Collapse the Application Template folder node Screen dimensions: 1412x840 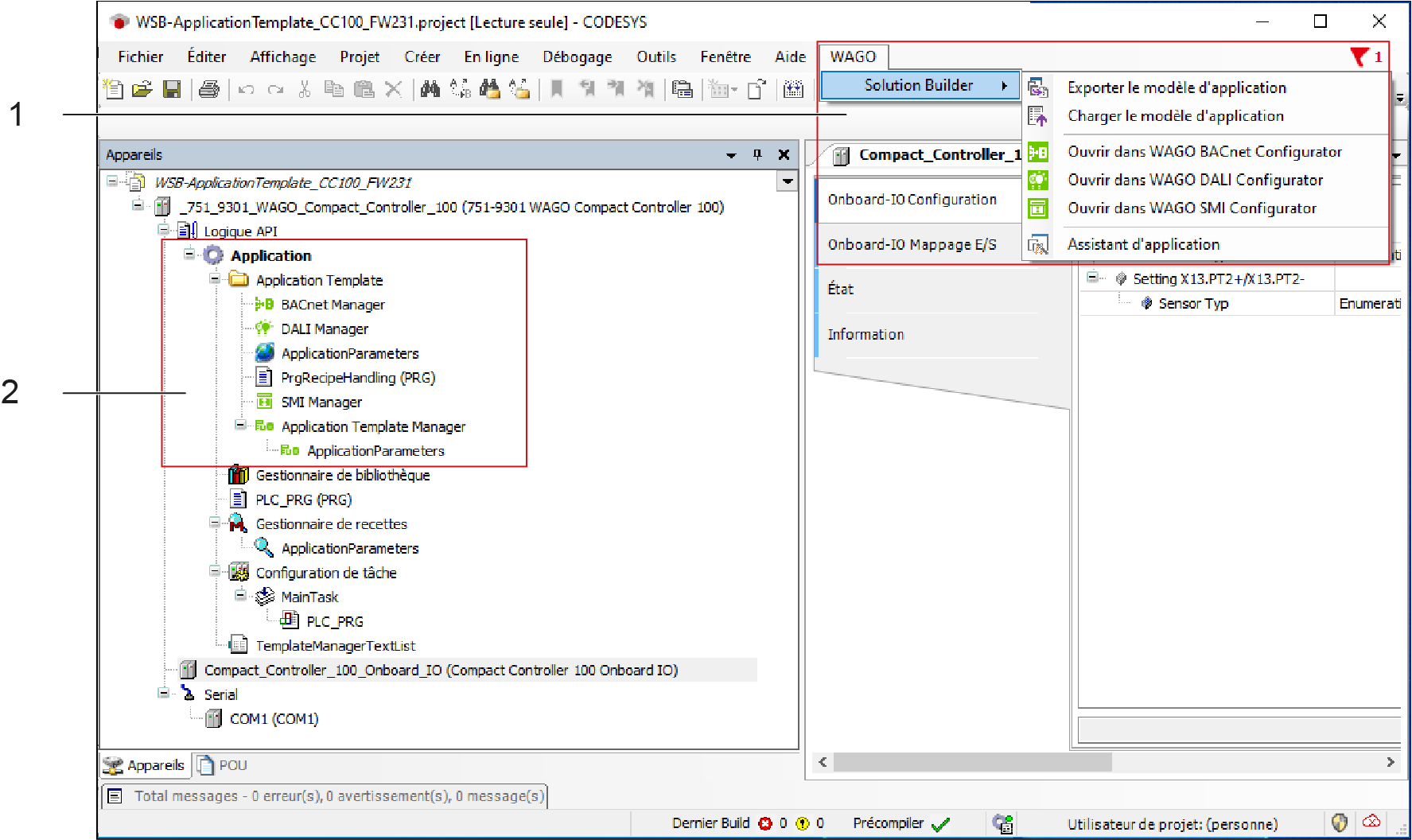pyautogui.click(x=215, y=279)
